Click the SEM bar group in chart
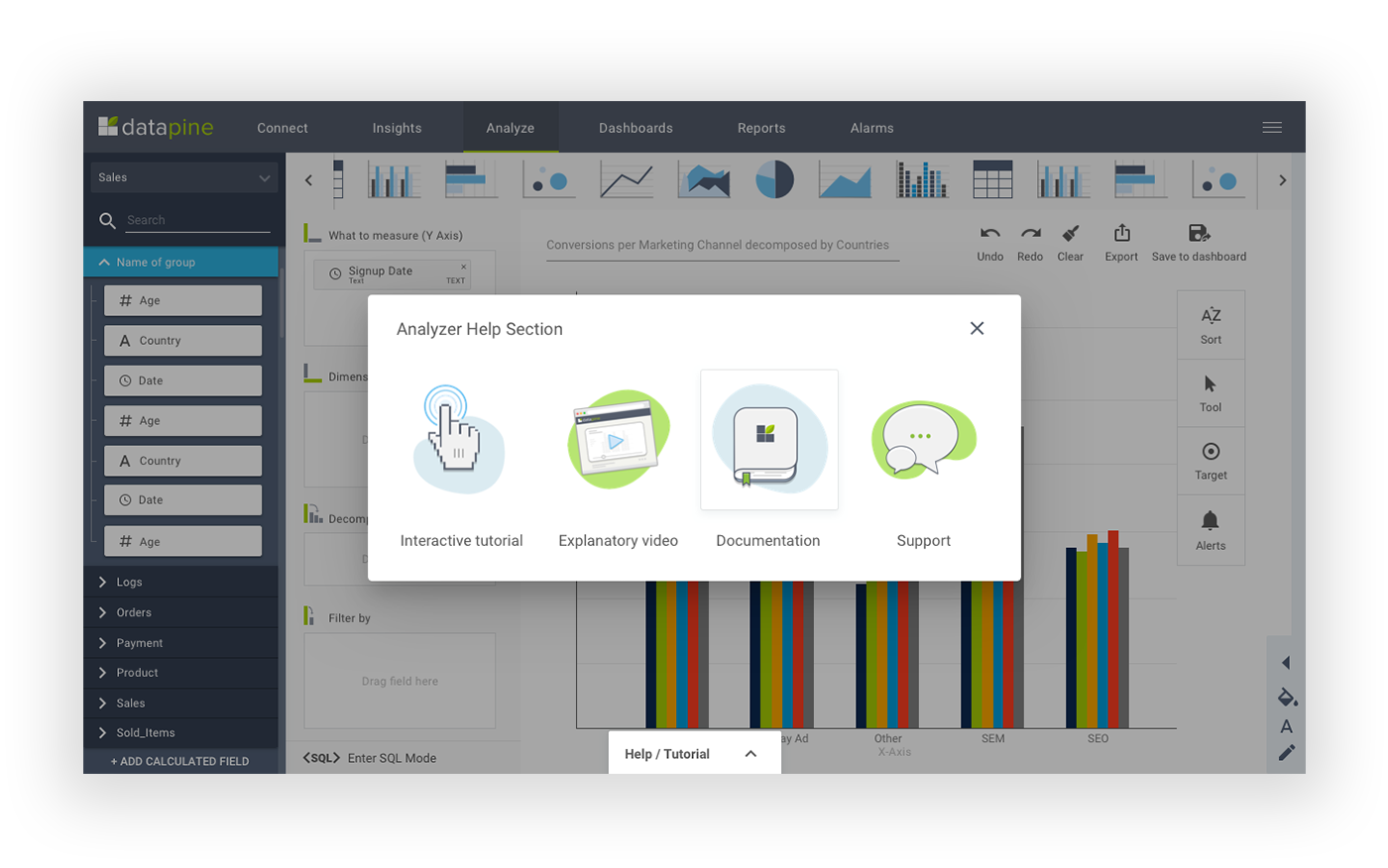 point(992,655)
